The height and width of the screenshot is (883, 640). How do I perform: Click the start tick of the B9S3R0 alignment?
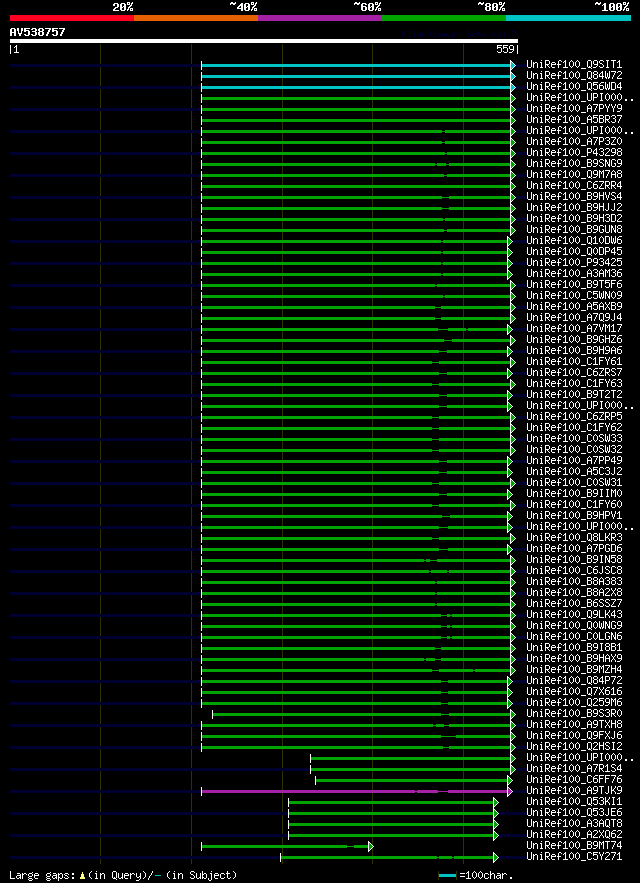[212, 714]
